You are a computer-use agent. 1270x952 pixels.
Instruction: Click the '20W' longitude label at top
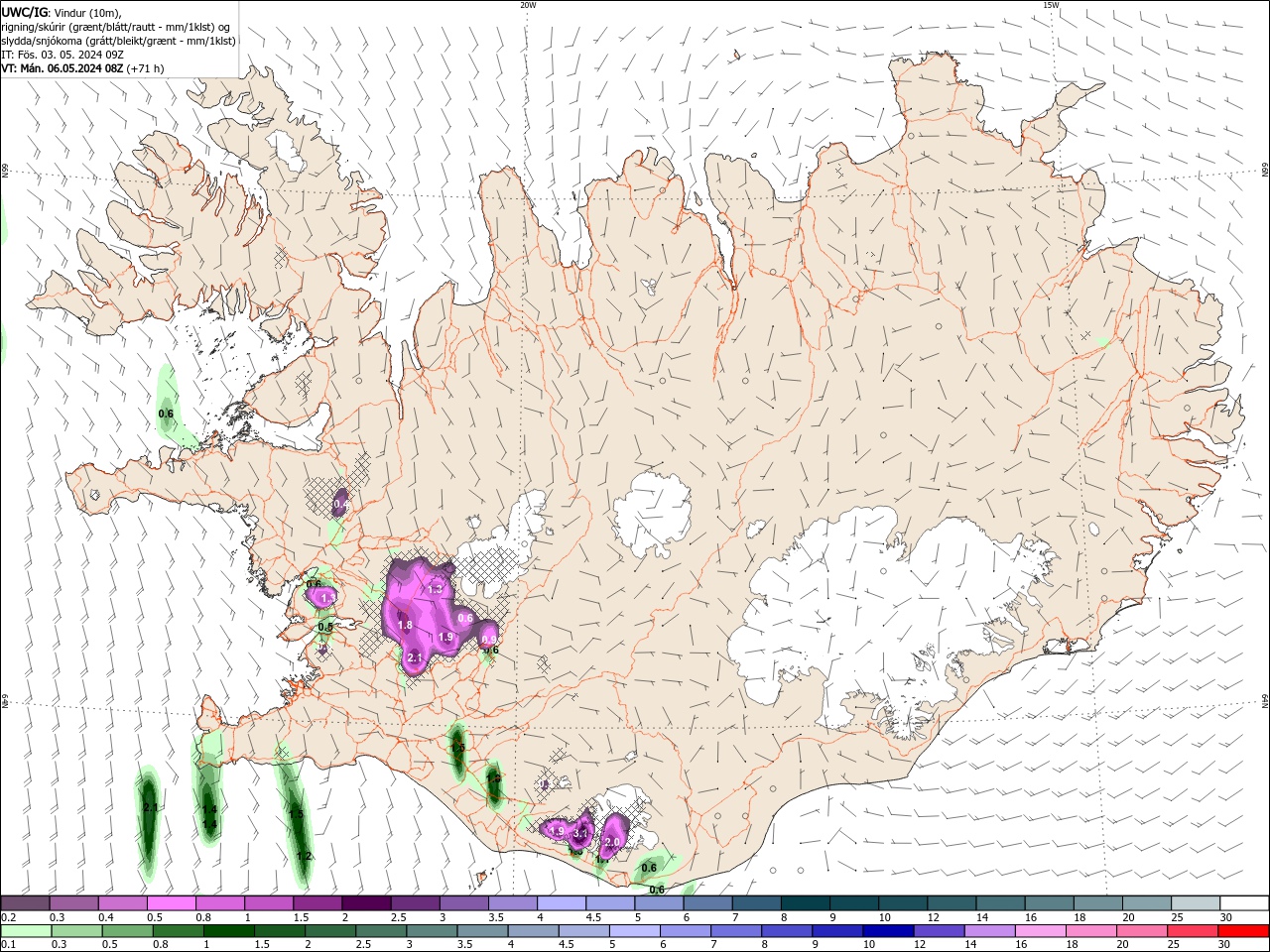pyautogui.click(x=528, y=5)
